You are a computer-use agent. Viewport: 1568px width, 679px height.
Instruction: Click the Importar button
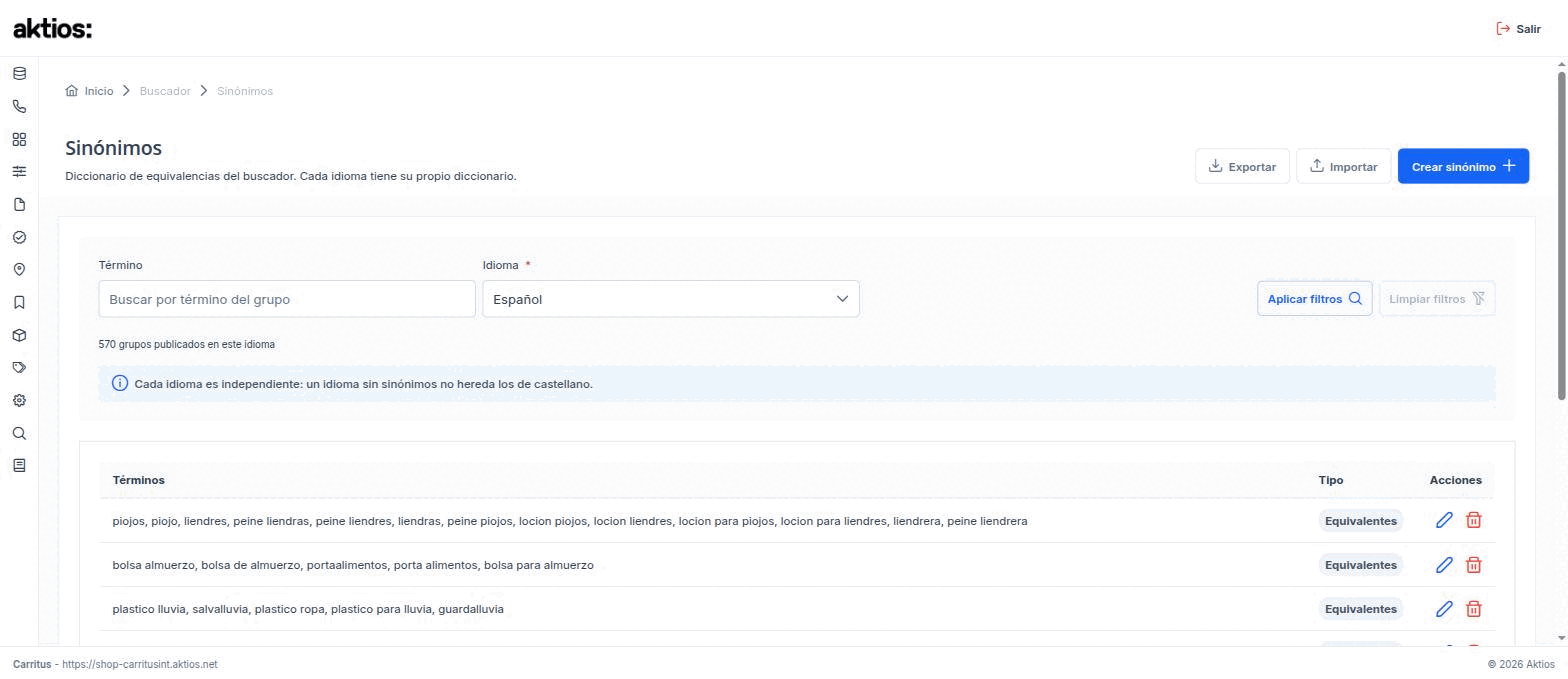[x=1343, y=166]
